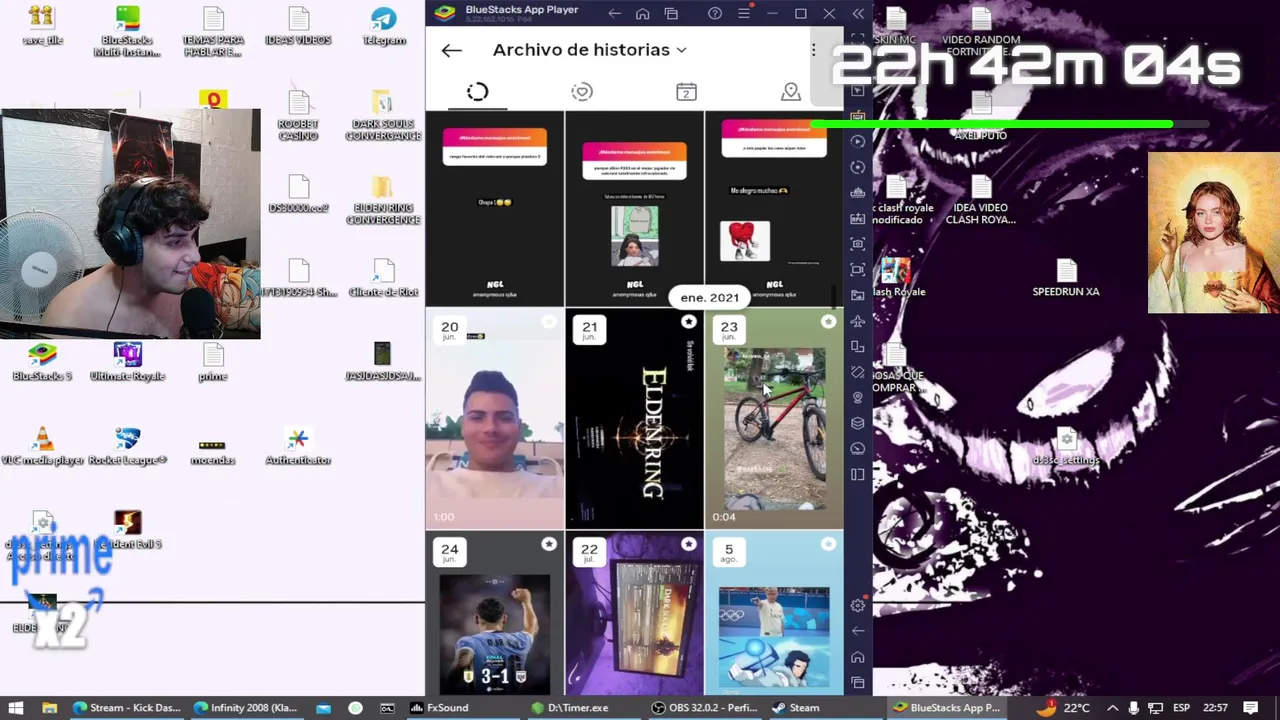Image resolution: width=1280 pixels, height=720 pixels.
Task: Toggle highlight star on the June 20 story
Action: [549, 322]
